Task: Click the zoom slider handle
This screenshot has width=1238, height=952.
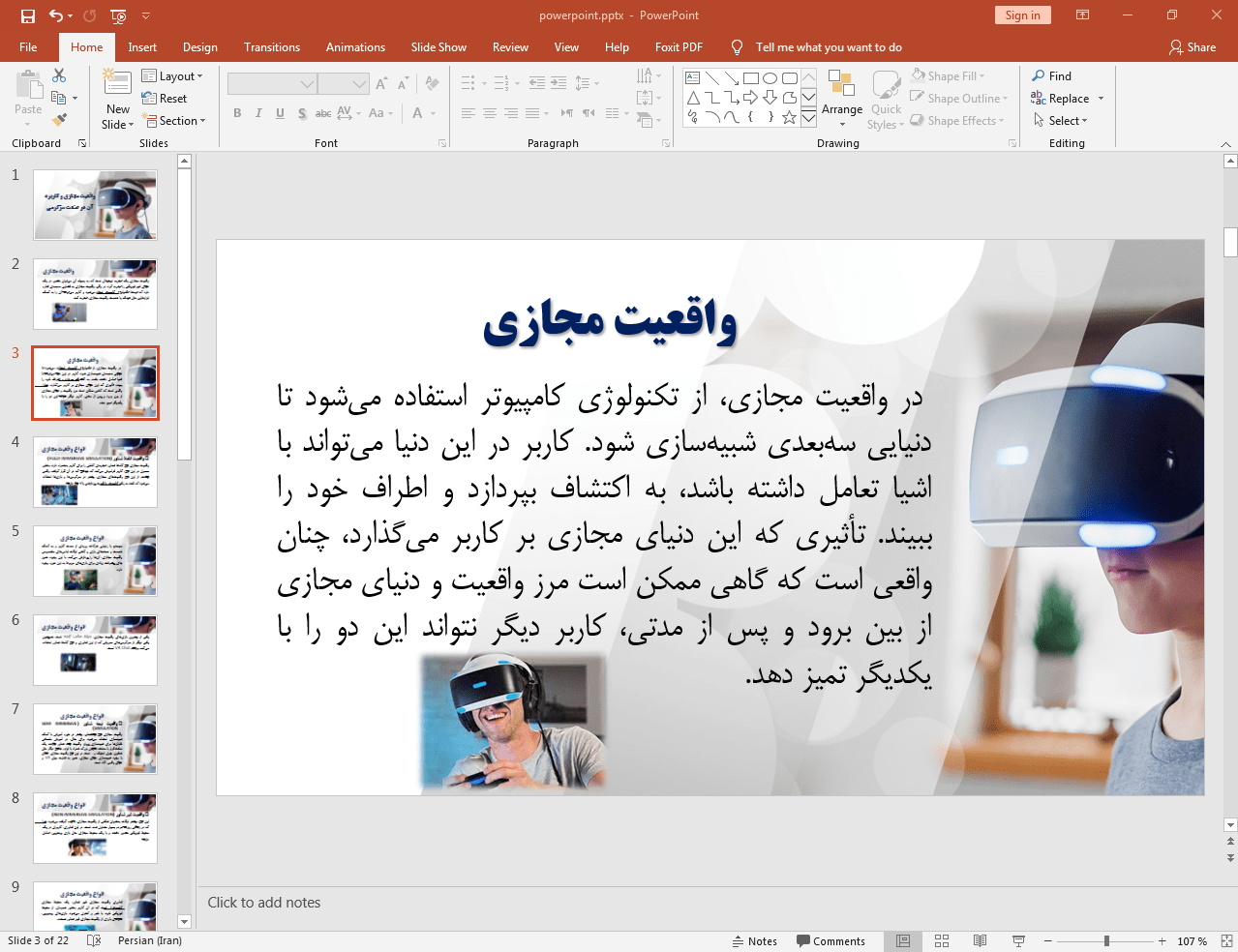Action: coord(1106,941)
